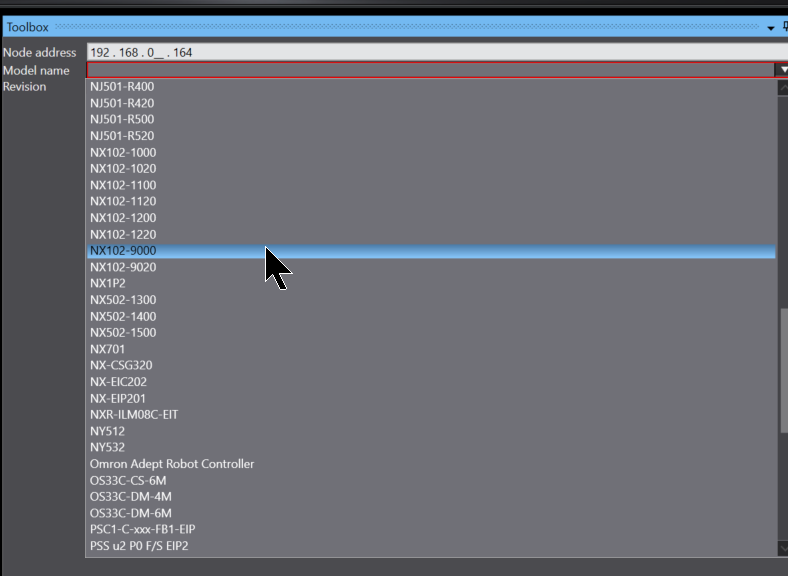Select PSS u2 P0 F/S EIP2
The width and height of the screenshot is (788, 576).
pos(139,546)
